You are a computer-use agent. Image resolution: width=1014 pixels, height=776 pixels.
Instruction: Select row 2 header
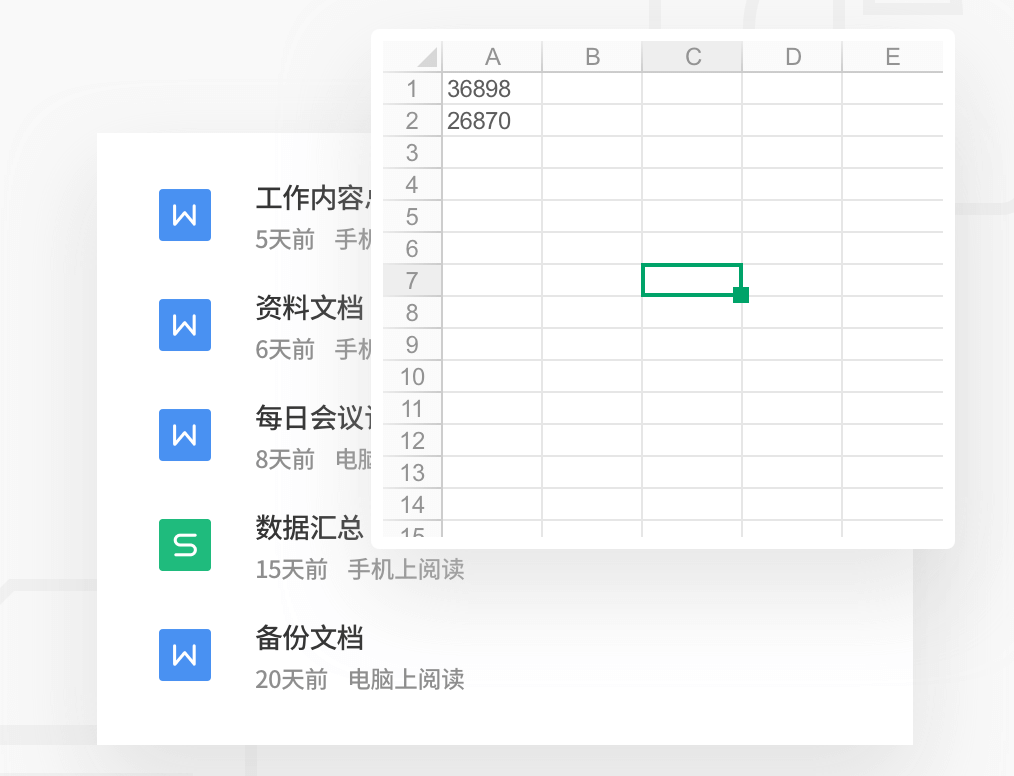tap(413, 120)
